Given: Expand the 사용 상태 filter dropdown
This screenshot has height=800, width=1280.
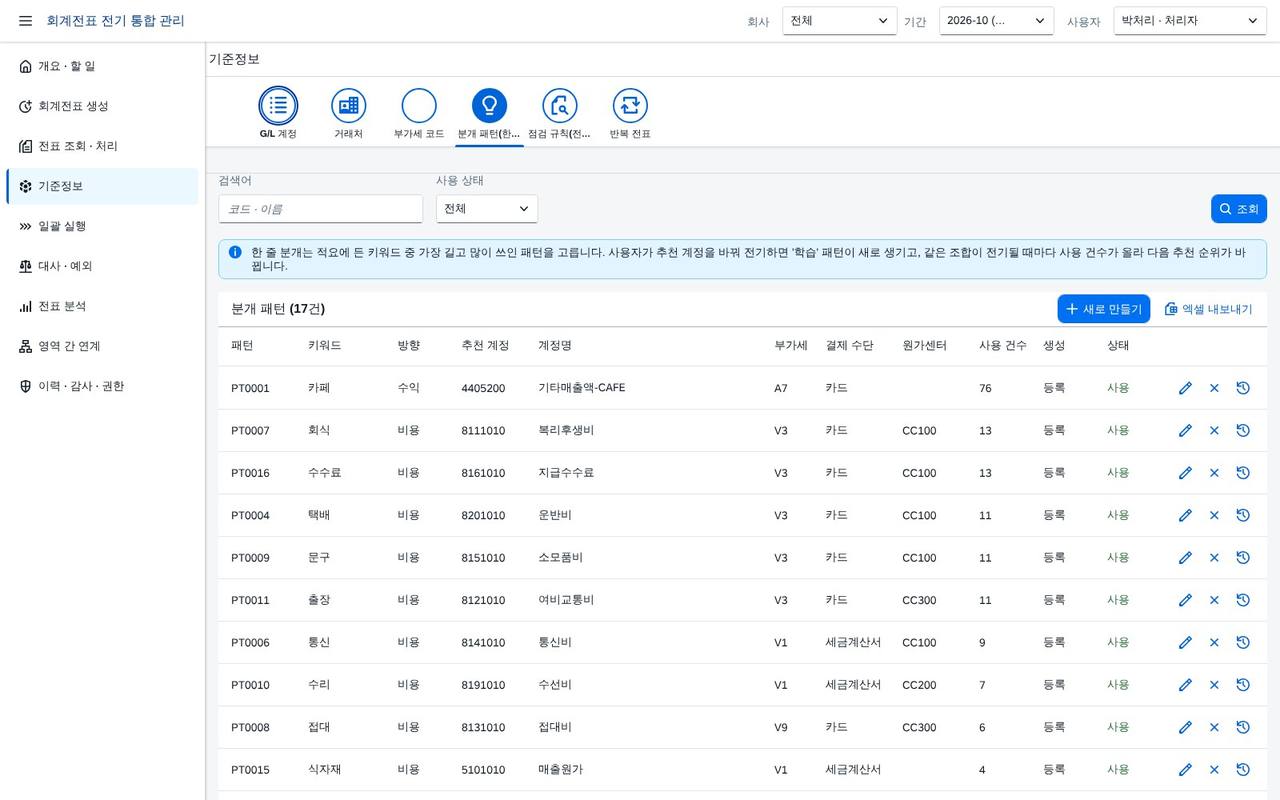Looking at the screenshot, I should coord(487,208).
